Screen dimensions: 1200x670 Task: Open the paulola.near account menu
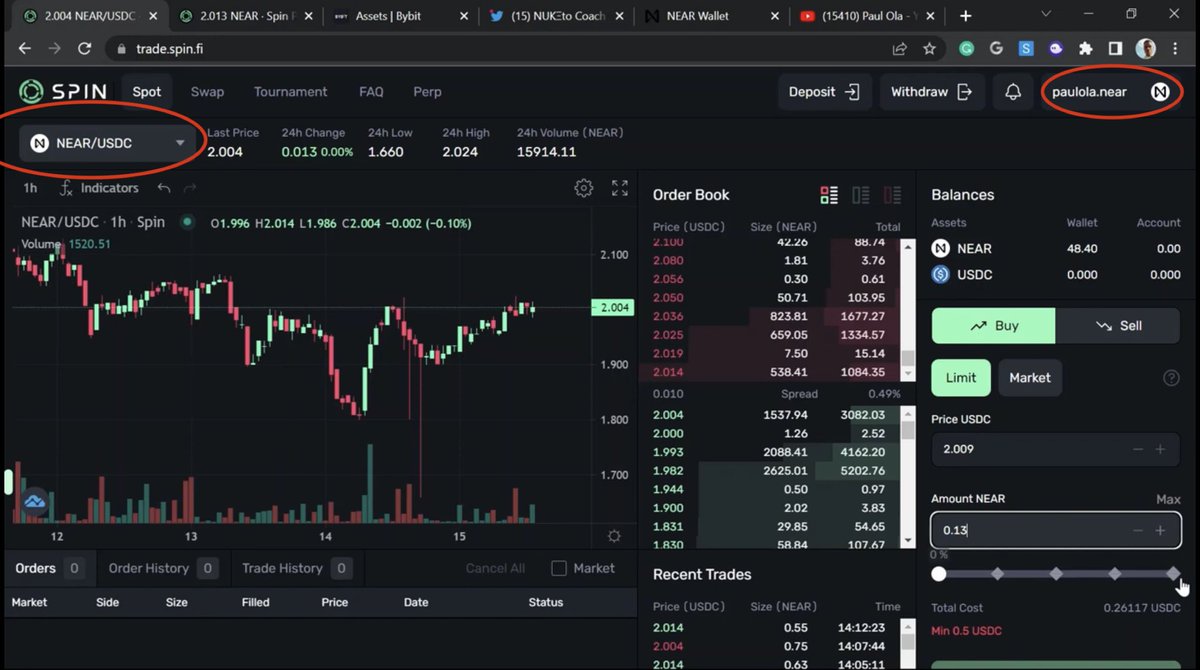(x=1110, y=92)
